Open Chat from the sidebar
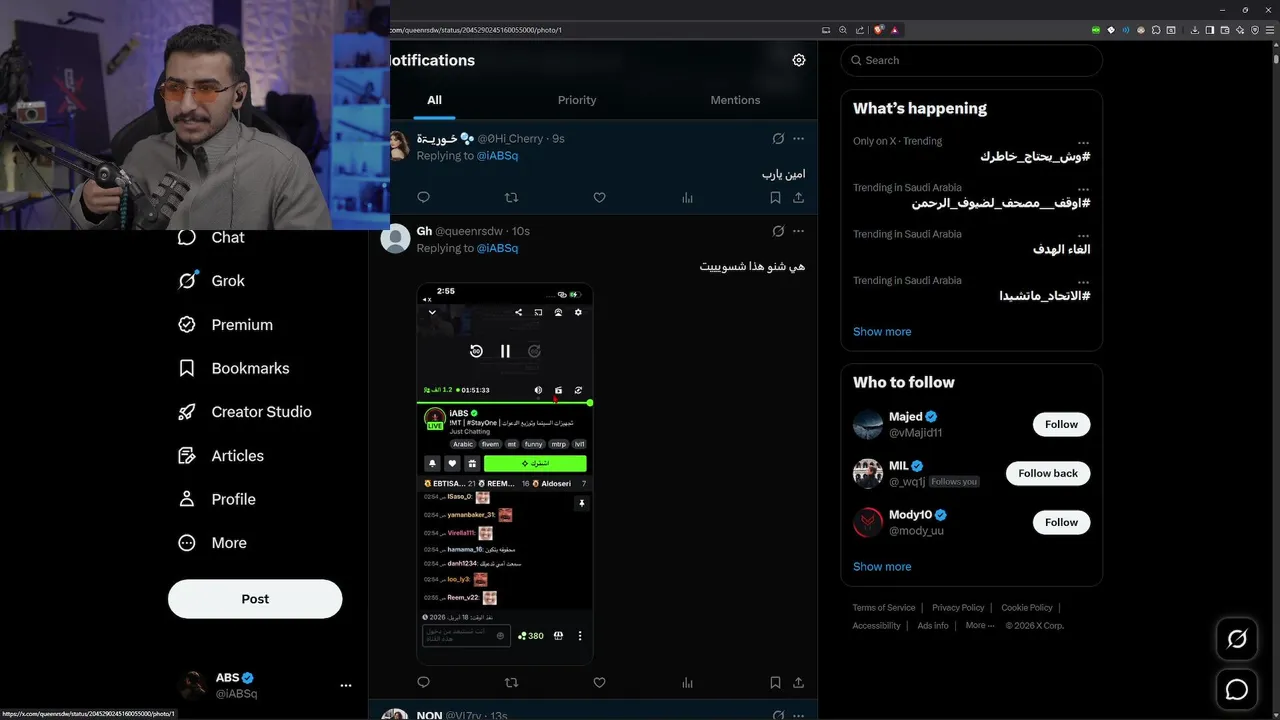Screen dimensions: 1280x720 211,238
